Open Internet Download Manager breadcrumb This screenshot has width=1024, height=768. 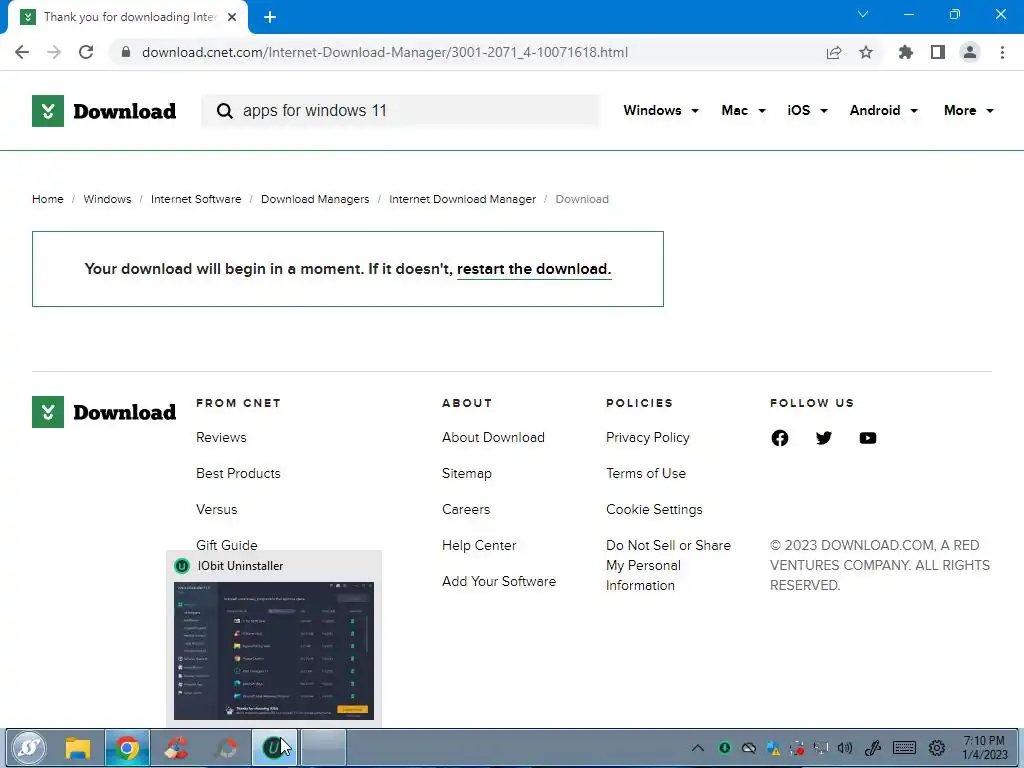pyautogui.click(x=462, y=199)
